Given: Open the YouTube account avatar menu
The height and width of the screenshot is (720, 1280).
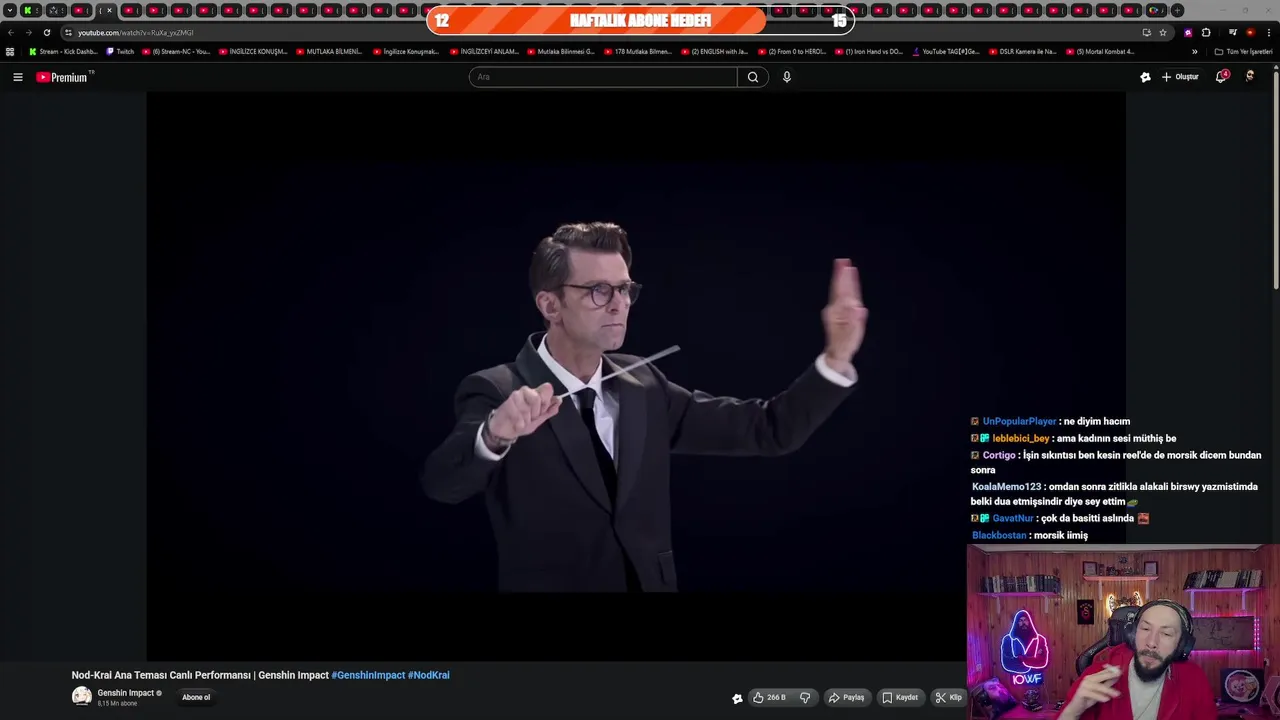Looking at the screenshot, I should (1250, 77).
